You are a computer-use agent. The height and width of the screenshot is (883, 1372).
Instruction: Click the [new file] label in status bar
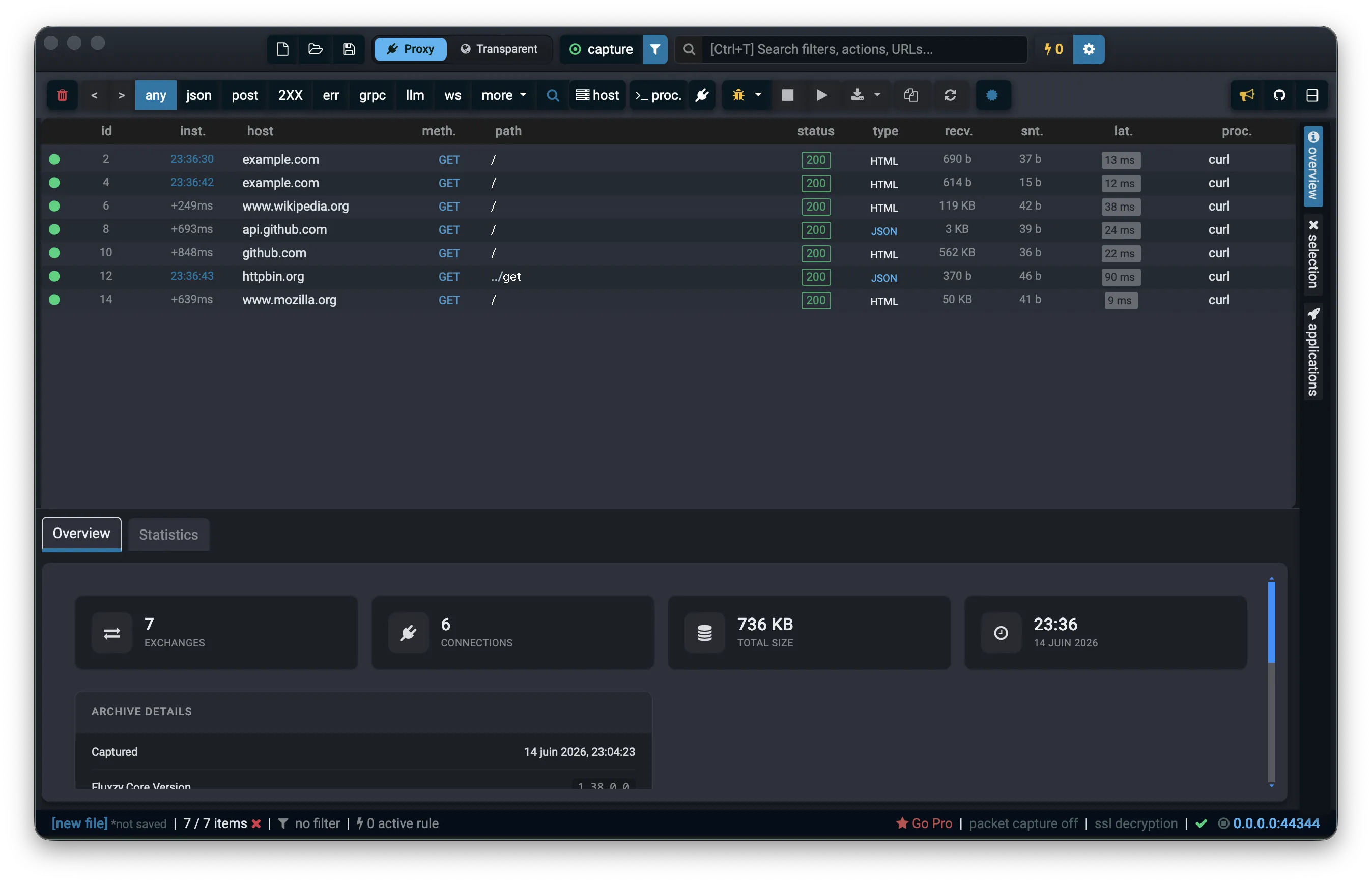(x=80, y=824)
